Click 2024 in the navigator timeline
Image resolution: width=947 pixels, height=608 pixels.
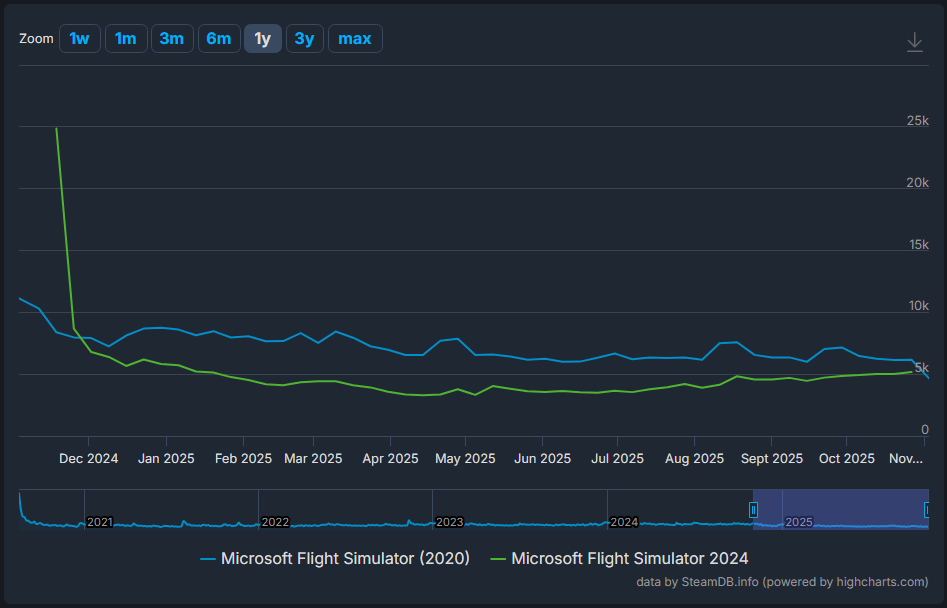624,522
